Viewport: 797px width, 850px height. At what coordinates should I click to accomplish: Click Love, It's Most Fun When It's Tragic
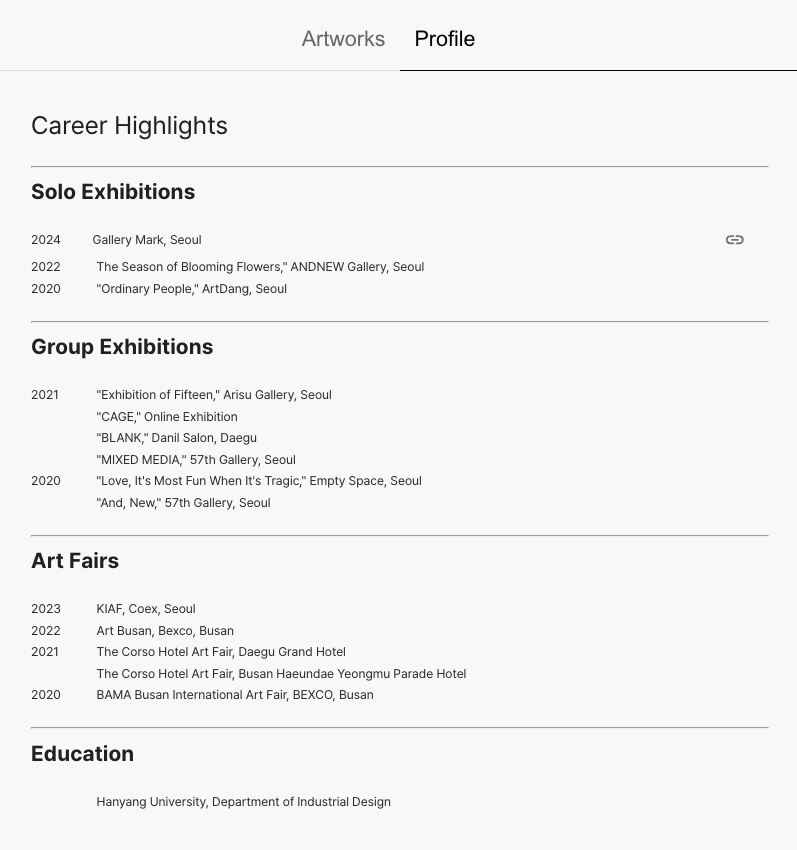259,481
